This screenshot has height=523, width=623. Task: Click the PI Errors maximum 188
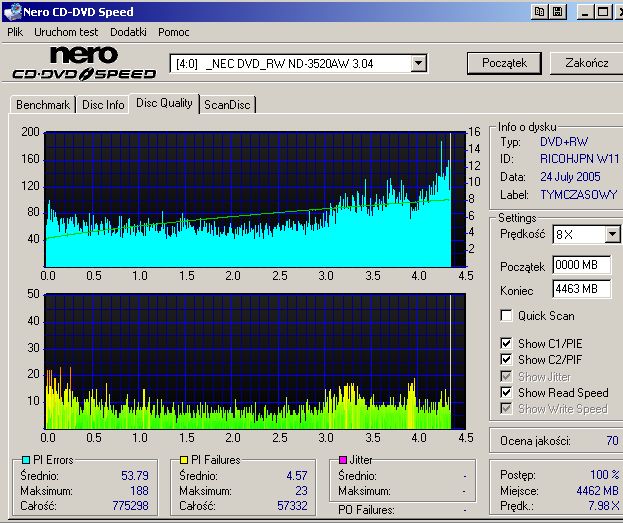click(139, 491)
